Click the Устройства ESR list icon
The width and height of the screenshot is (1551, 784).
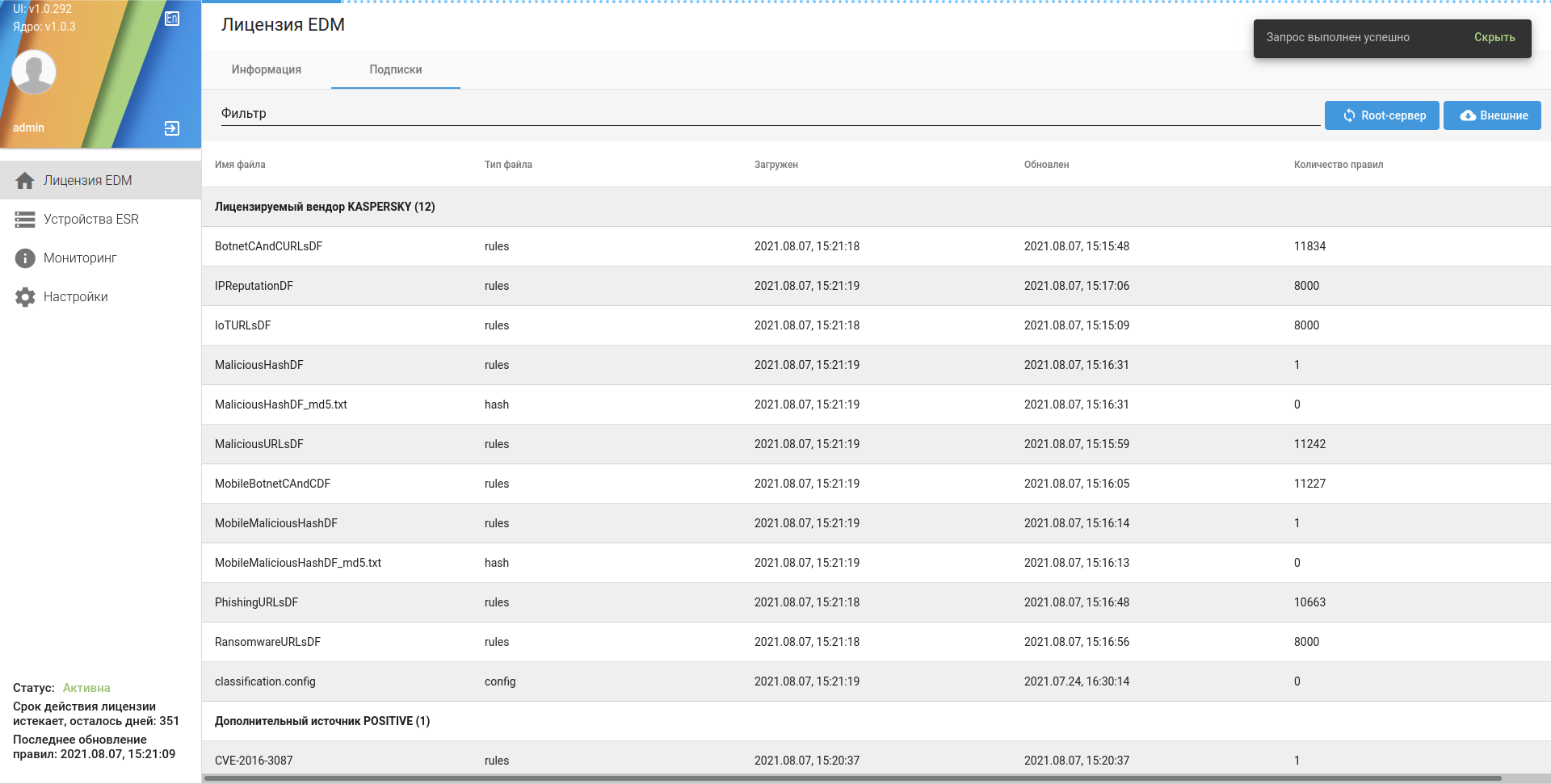tap(25, 220)
